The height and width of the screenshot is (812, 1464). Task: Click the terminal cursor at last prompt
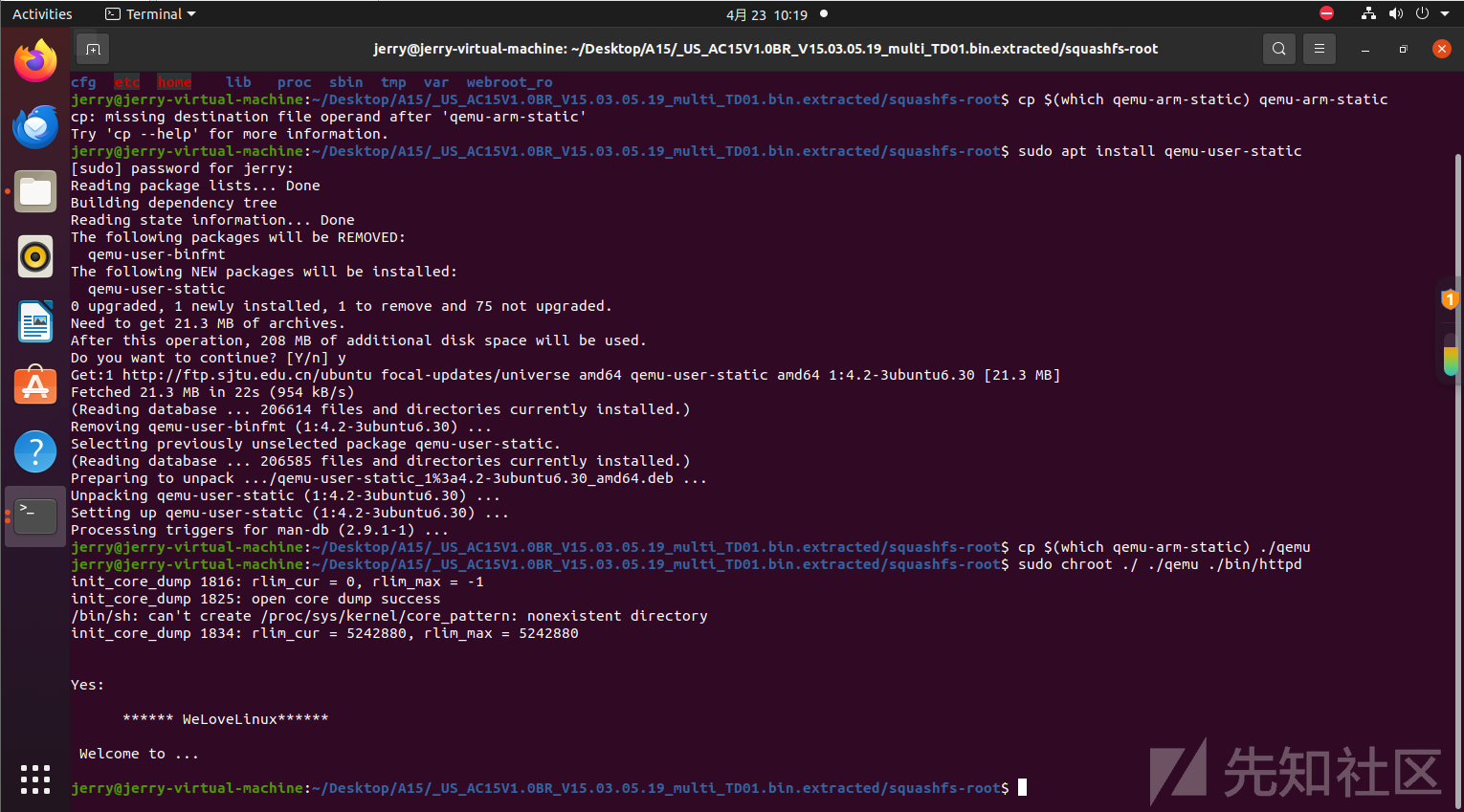(1022, 788)
